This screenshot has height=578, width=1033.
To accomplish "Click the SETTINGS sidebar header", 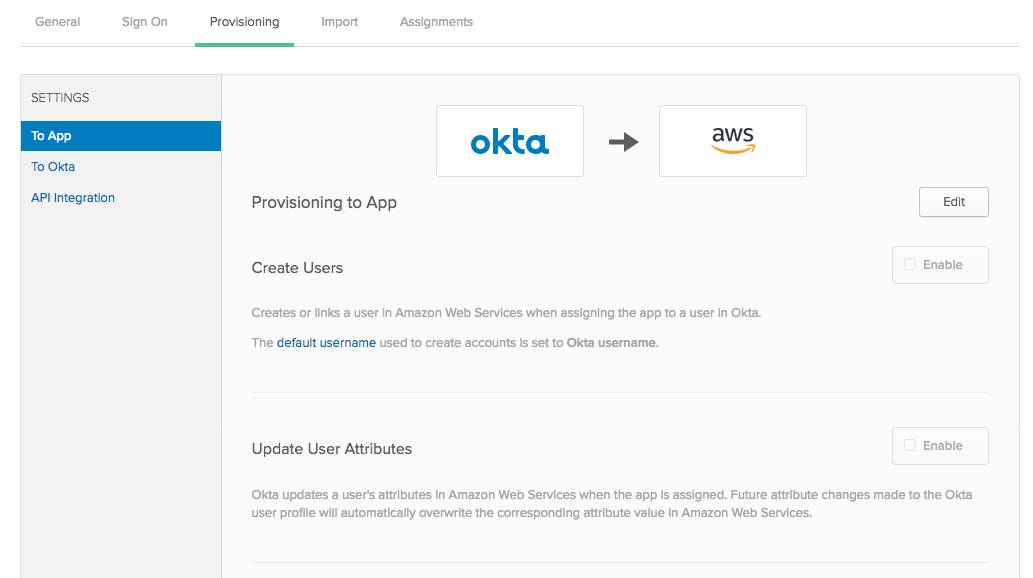I will point(60,98).
